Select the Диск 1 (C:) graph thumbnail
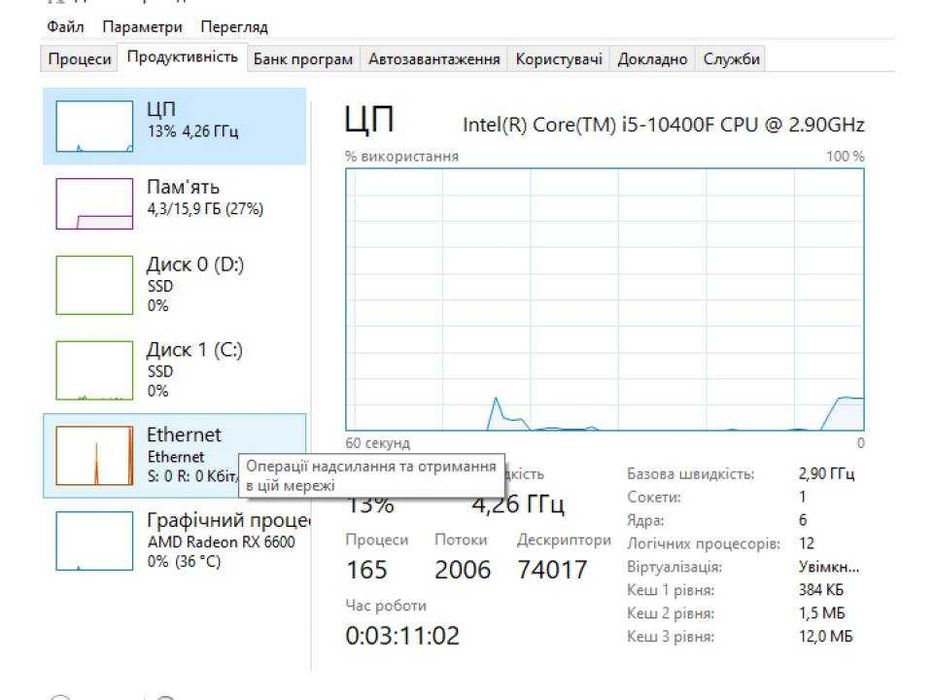 tap(94, 370)
